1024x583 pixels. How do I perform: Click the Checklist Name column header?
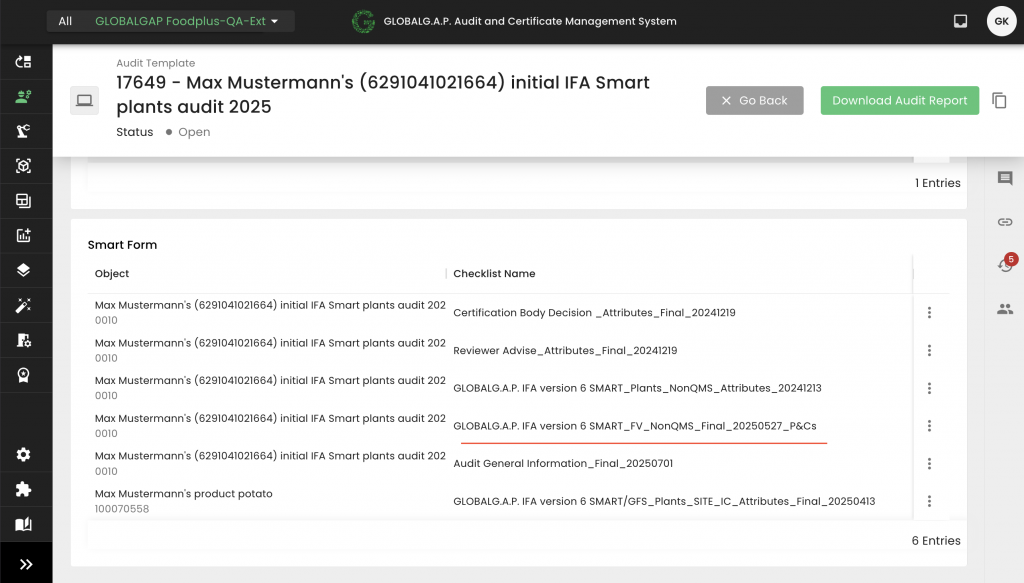click(x=494, y=274)
